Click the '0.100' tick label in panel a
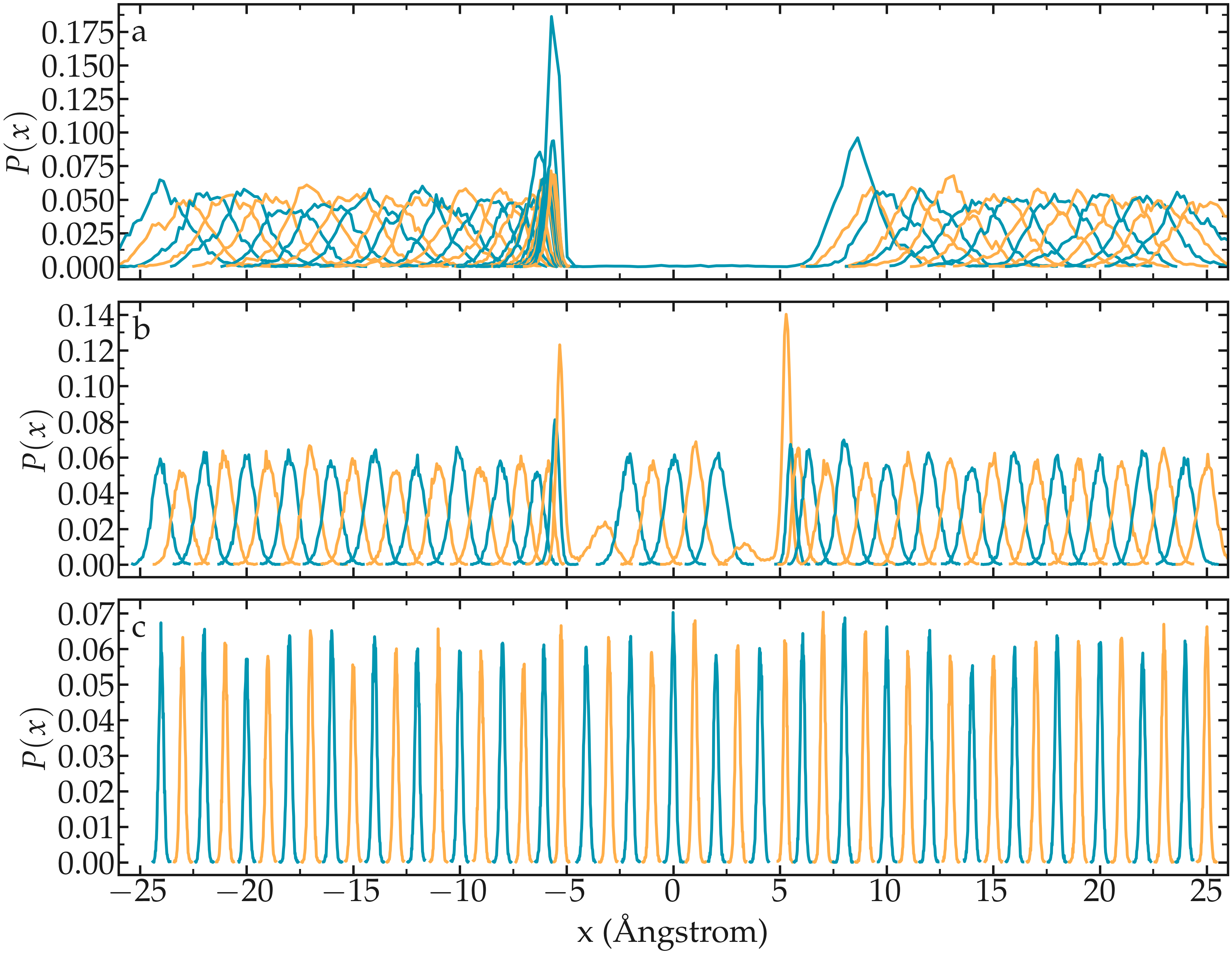Screen dimensions: 1232x955 (x=78, y=134)
